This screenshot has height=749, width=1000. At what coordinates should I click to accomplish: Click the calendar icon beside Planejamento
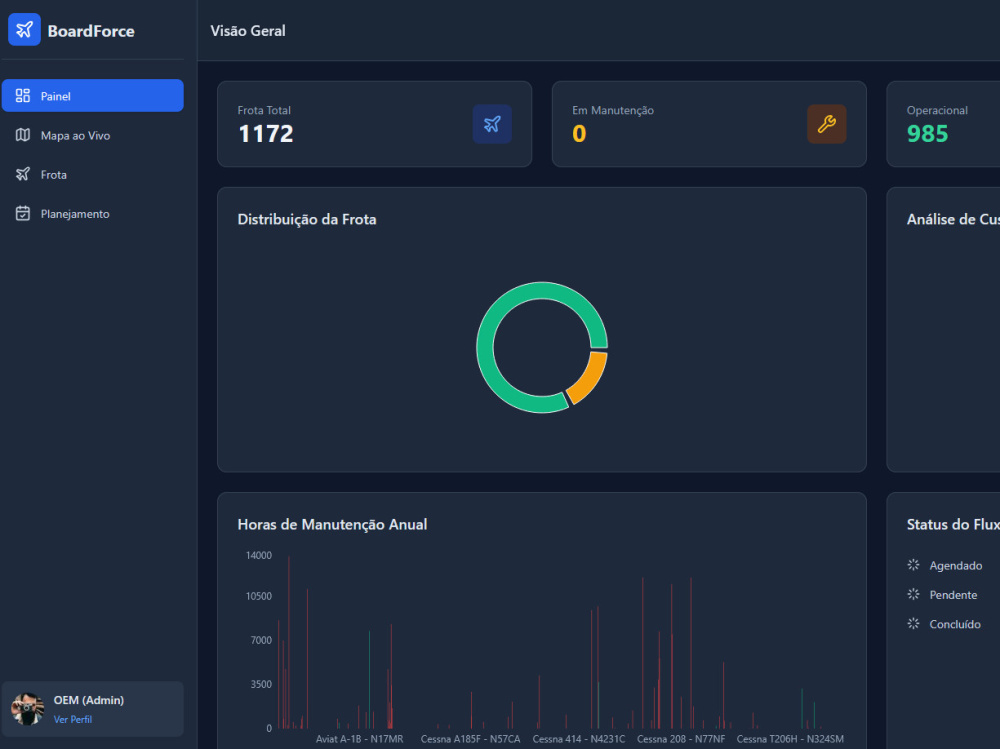pos(23,213)
